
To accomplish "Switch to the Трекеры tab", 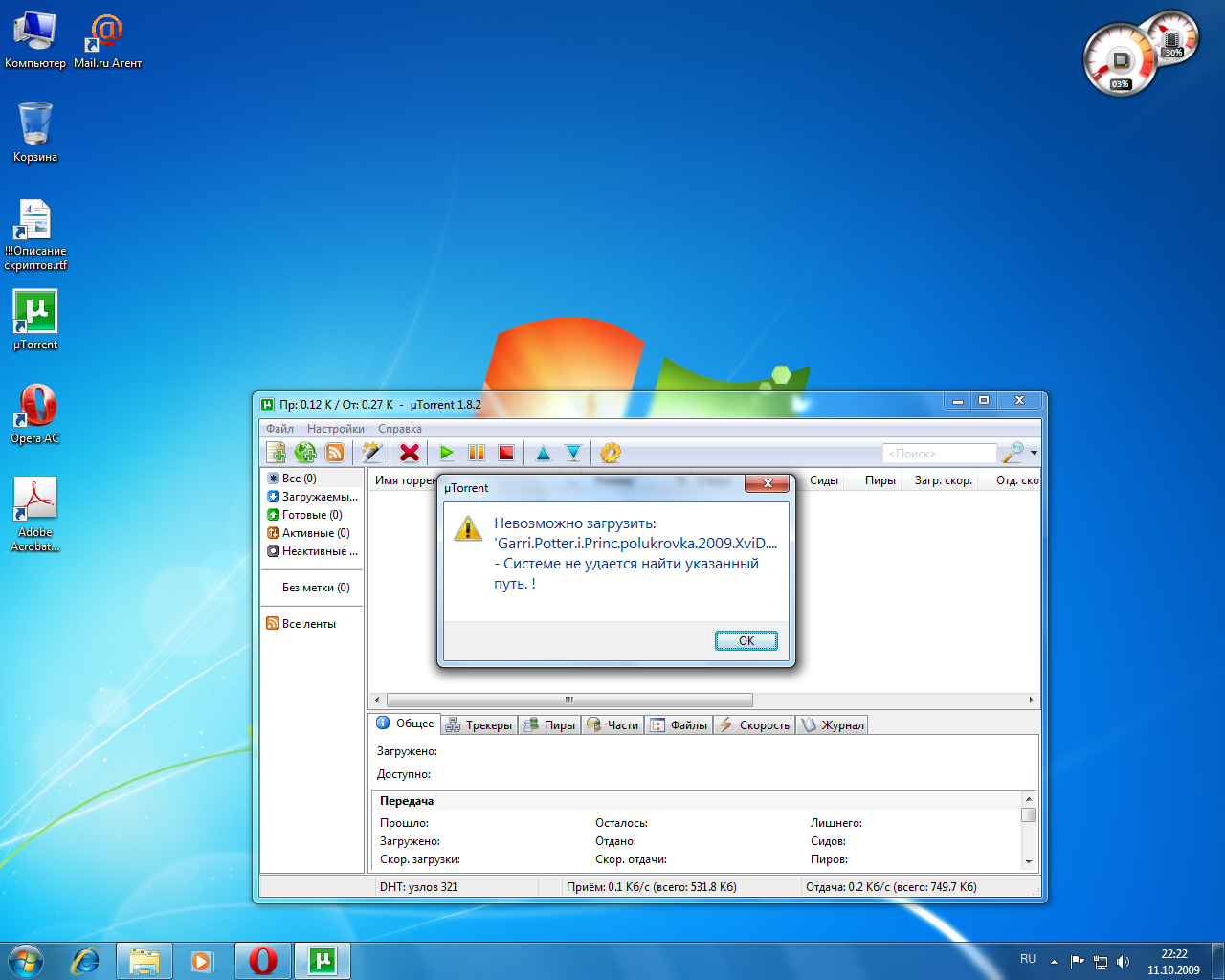I will click(479, 725).
